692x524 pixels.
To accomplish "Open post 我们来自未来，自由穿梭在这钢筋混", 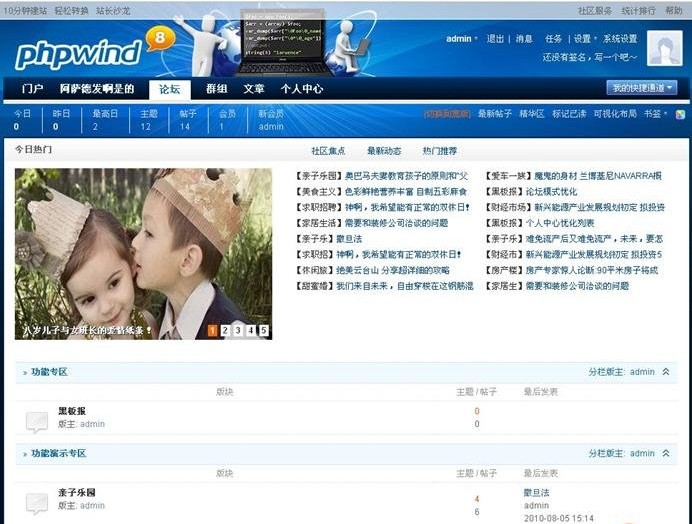I will pos(405,286).
